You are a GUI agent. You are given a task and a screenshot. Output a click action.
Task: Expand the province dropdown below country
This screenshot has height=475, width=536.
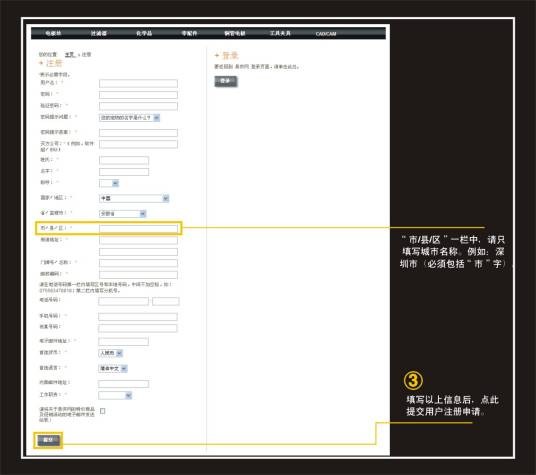tap(123, 214)
